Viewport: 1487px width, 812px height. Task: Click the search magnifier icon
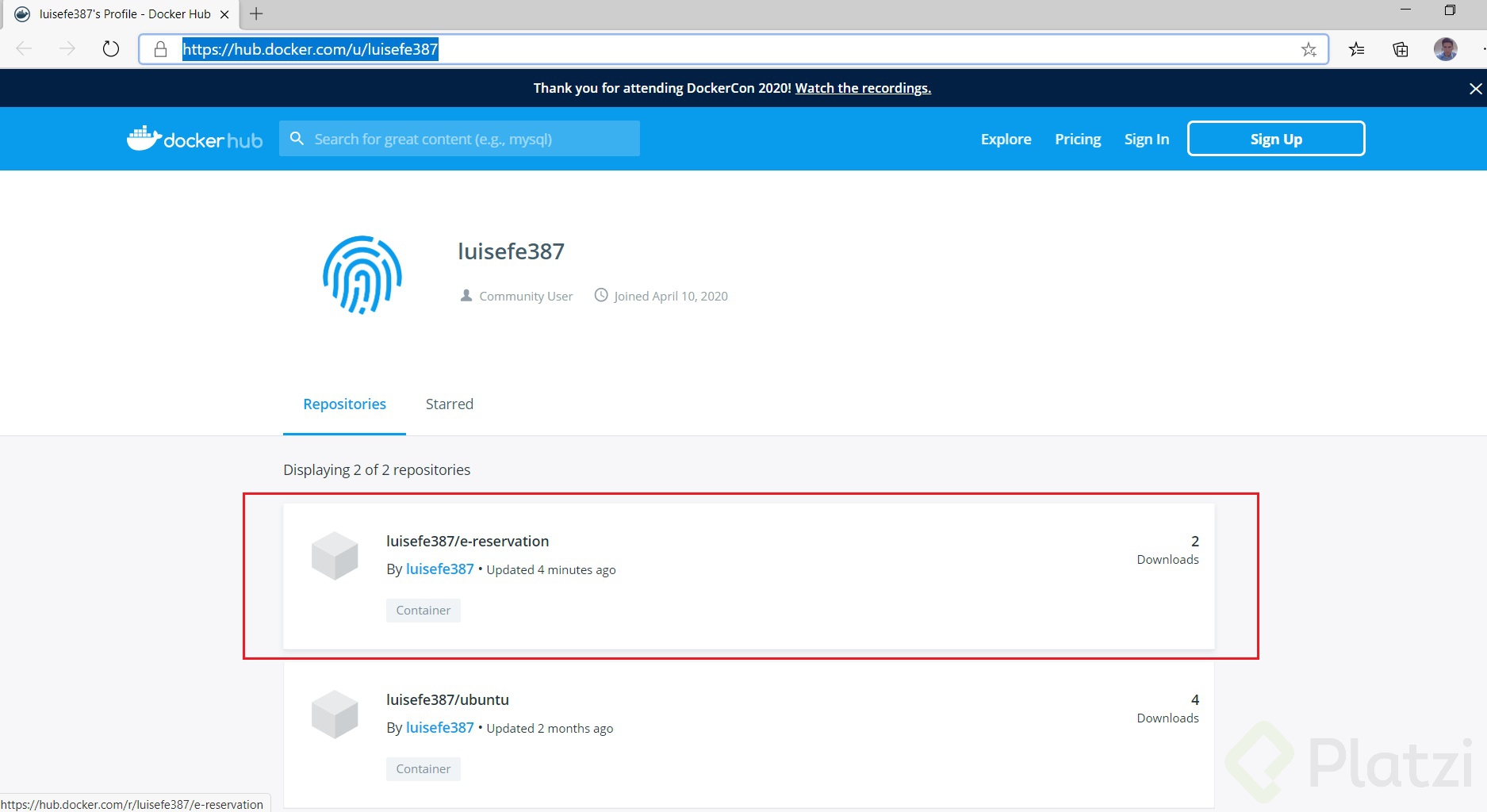(297, 139)
